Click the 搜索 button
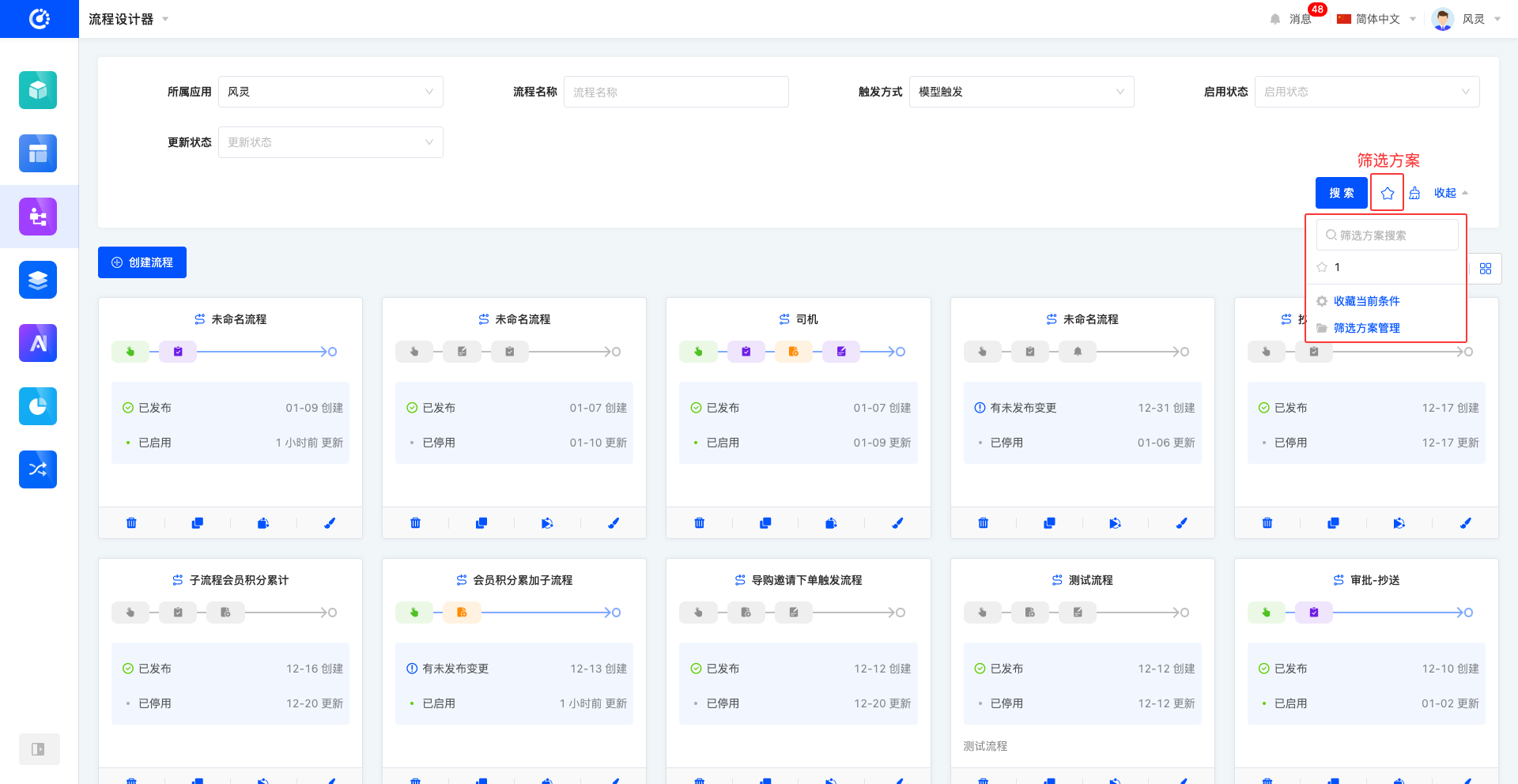The width and height of the screenshot is (1518, 784). click(1341, 193)
